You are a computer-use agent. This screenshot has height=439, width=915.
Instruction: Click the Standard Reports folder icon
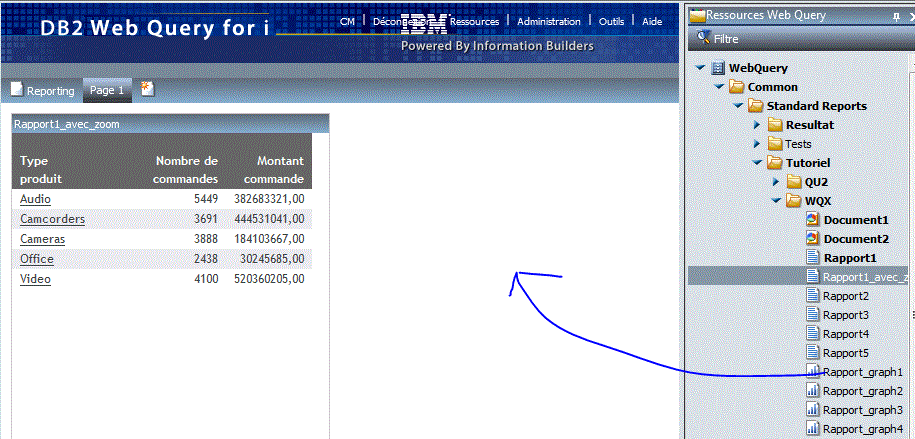click(756, 106)
